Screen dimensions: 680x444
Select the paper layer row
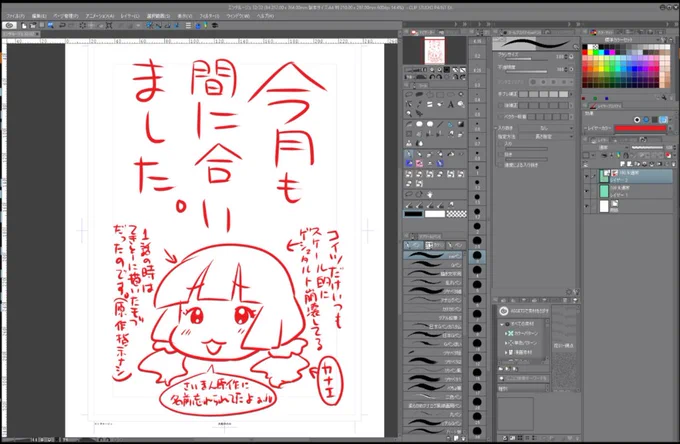click(636, 206)
